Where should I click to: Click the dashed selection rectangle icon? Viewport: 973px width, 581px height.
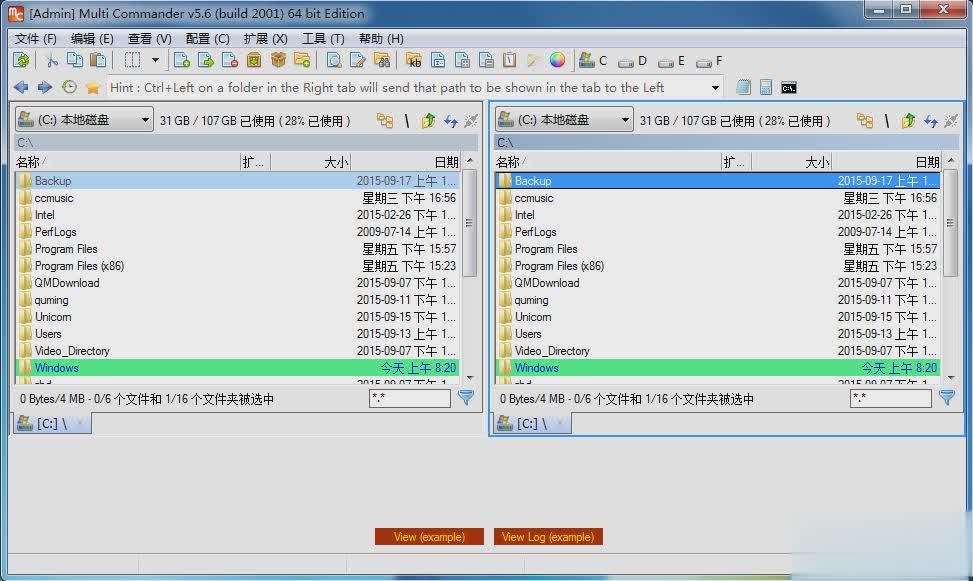click(x=132, y=60)
